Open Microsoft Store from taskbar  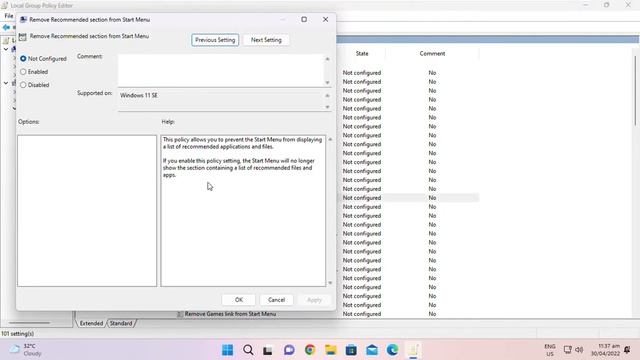(351, 350)
